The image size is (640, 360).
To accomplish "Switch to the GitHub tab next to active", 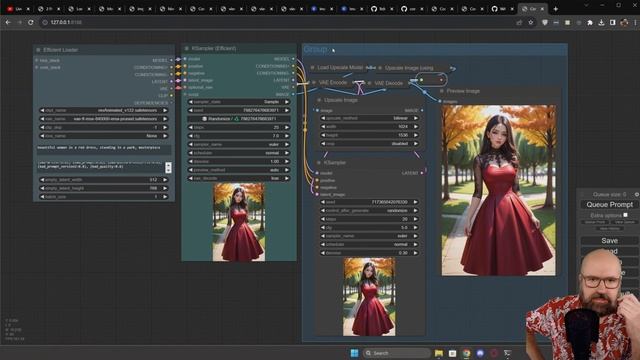I will click(503, 9).
